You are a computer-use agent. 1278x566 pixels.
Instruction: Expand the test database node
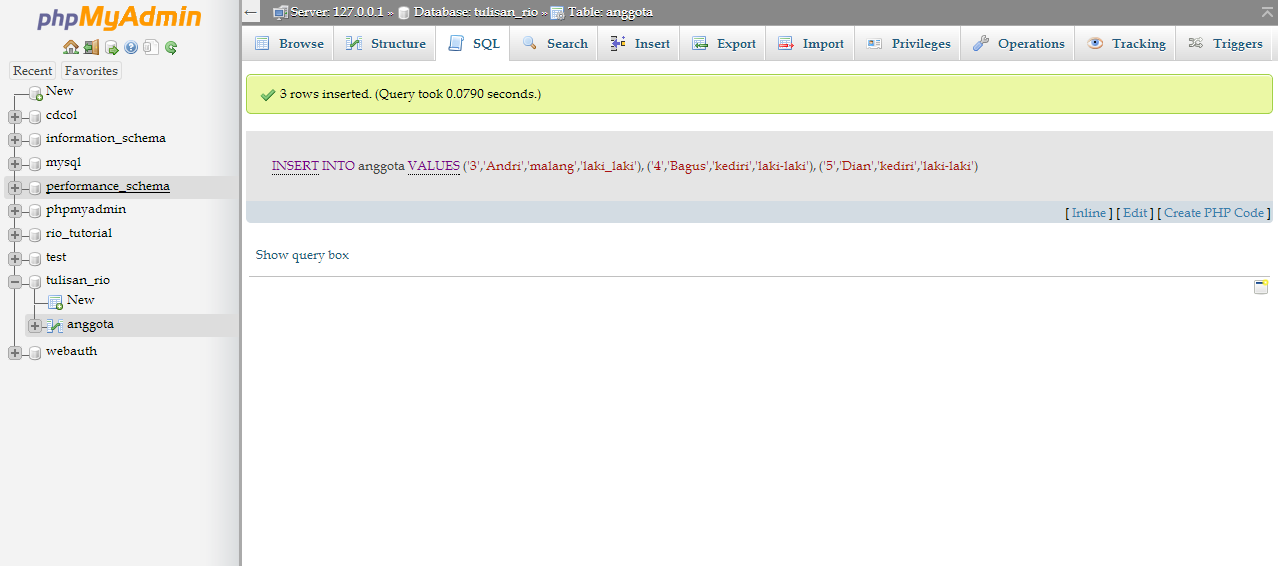pos(15,258)
